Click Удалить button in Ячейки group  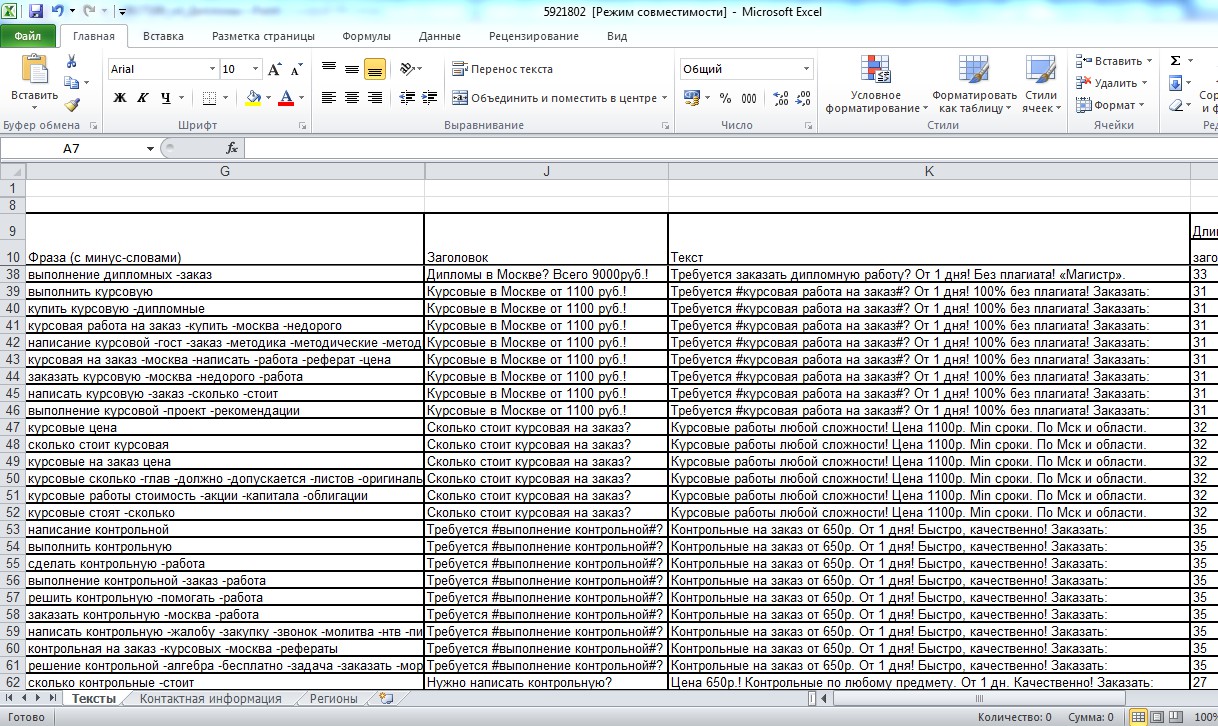click(x=1112, y=83)
